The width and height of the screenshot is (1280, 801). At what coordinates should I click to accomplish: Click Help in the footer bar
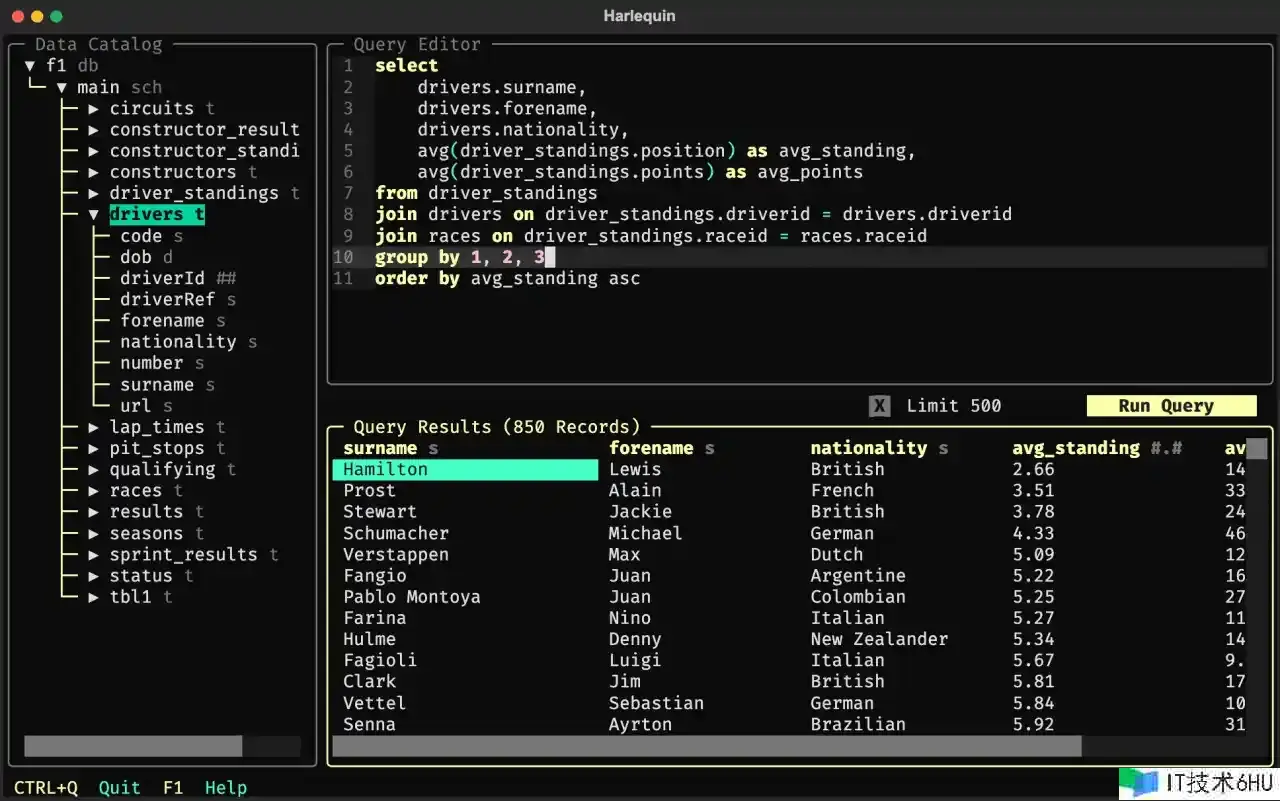coord(226,788)
